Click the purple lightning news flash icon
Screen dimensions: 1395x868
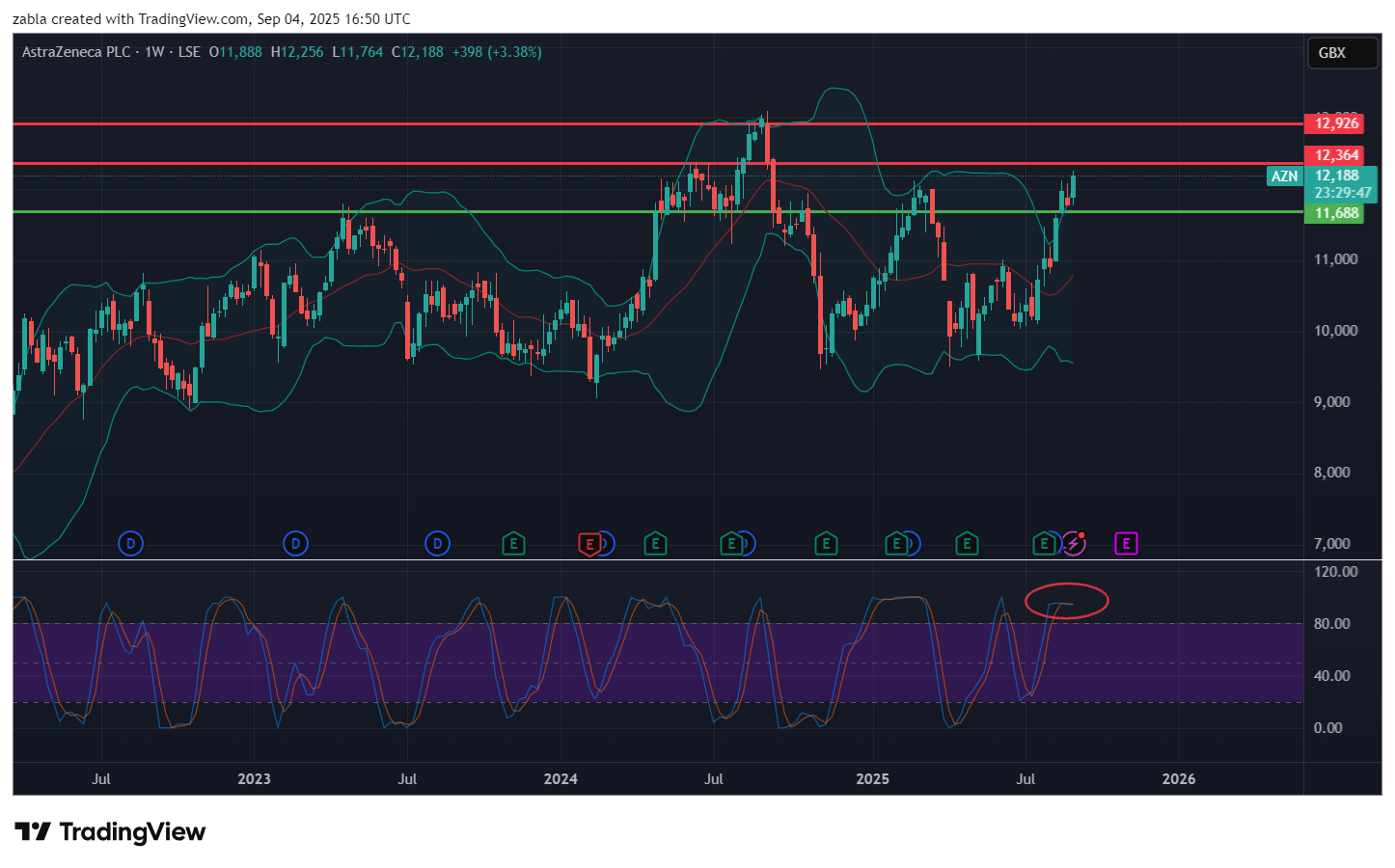(x=1074, y=544)
